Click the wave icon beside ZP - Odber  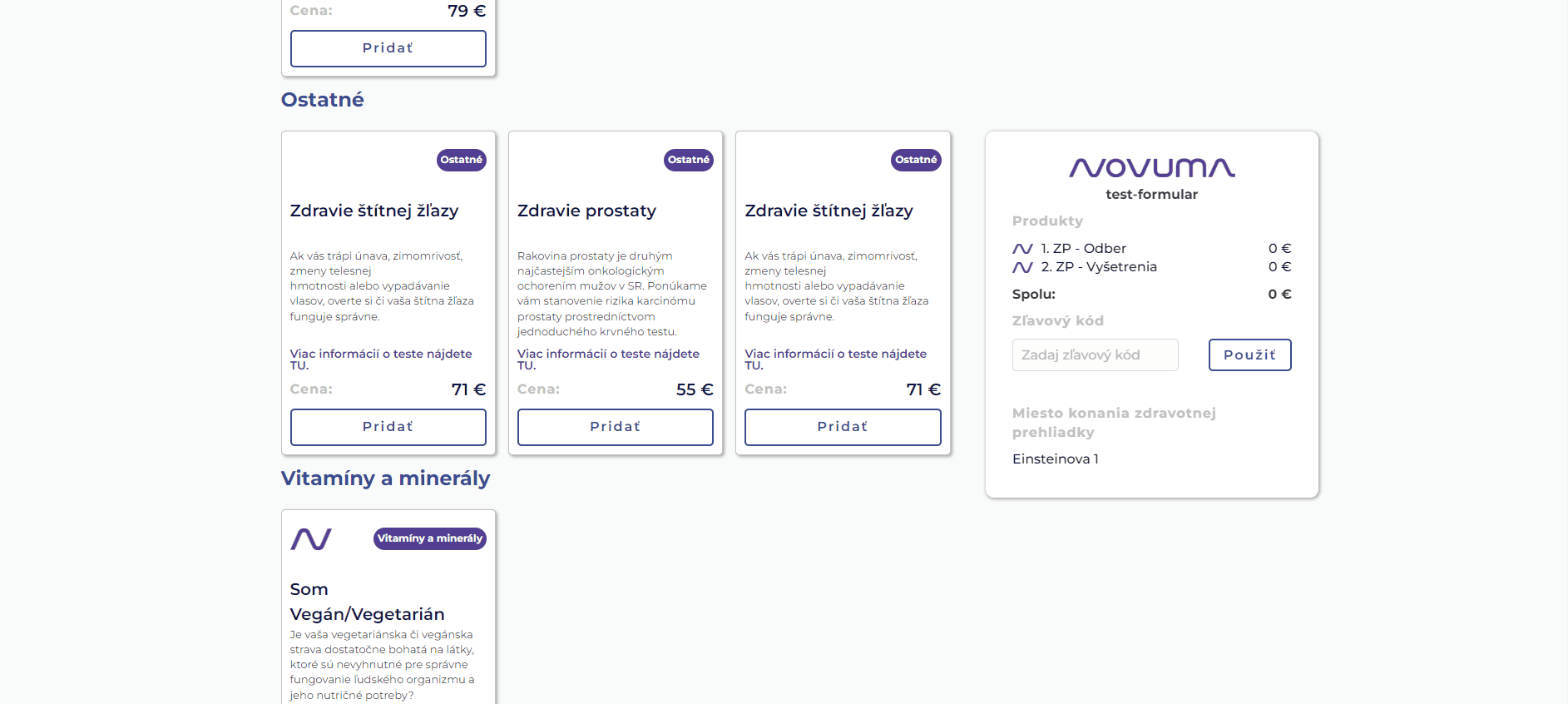pyautogui.click(x=1022, y=249)
